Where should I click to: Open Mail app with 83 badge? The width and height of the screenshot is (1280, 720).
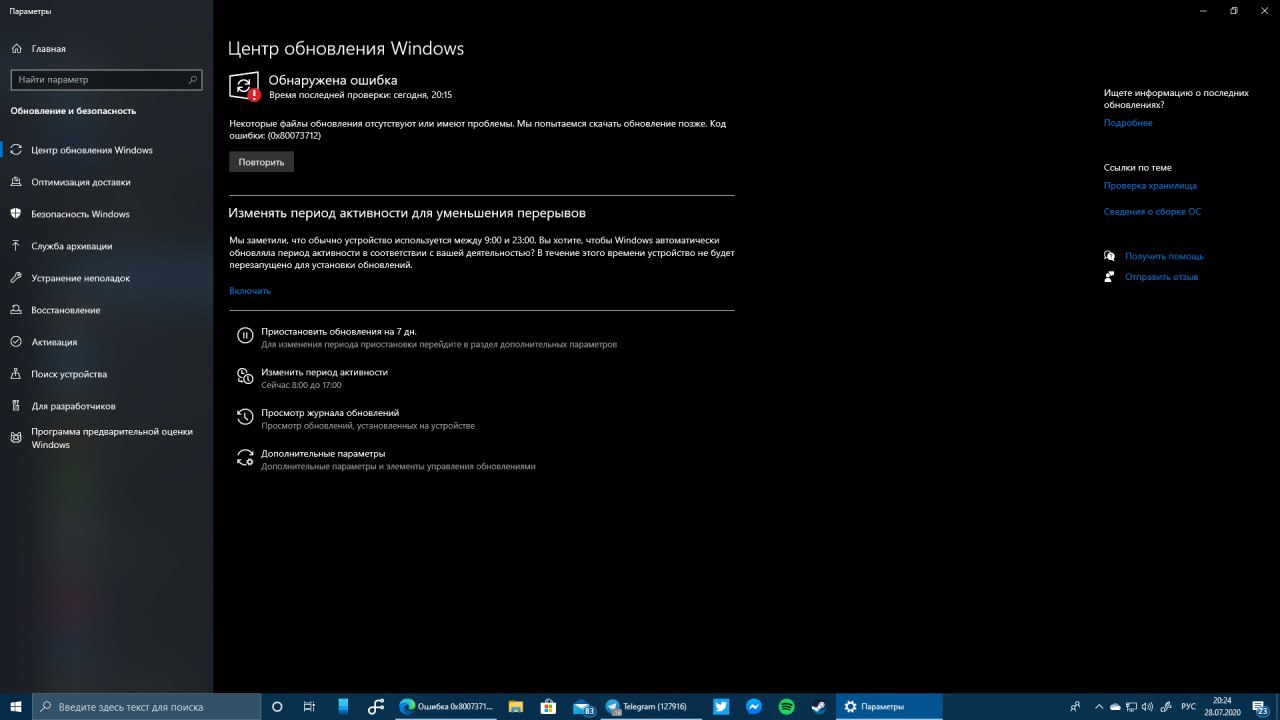583,706
